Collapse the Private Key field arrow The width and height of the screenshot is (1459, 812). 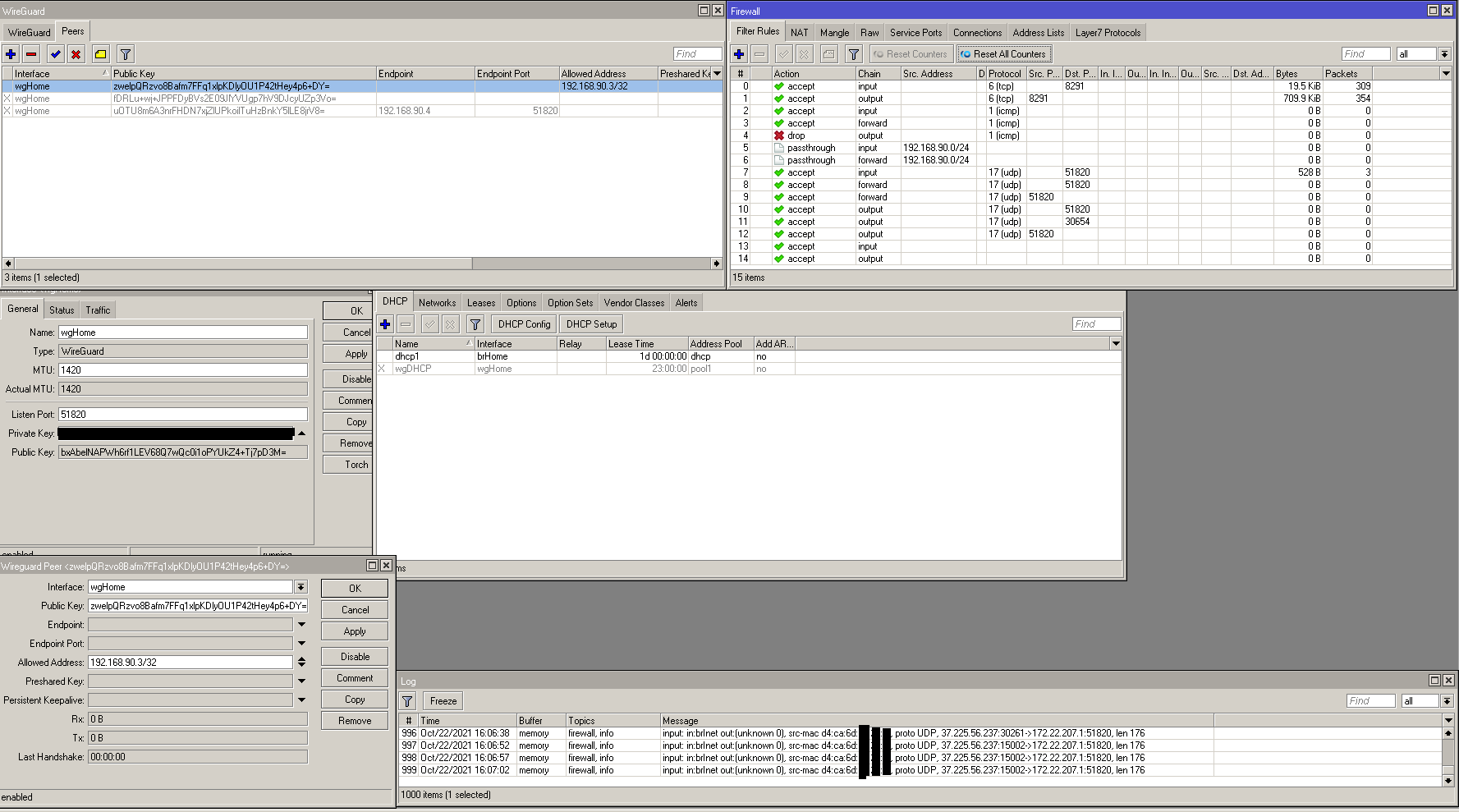301,434
